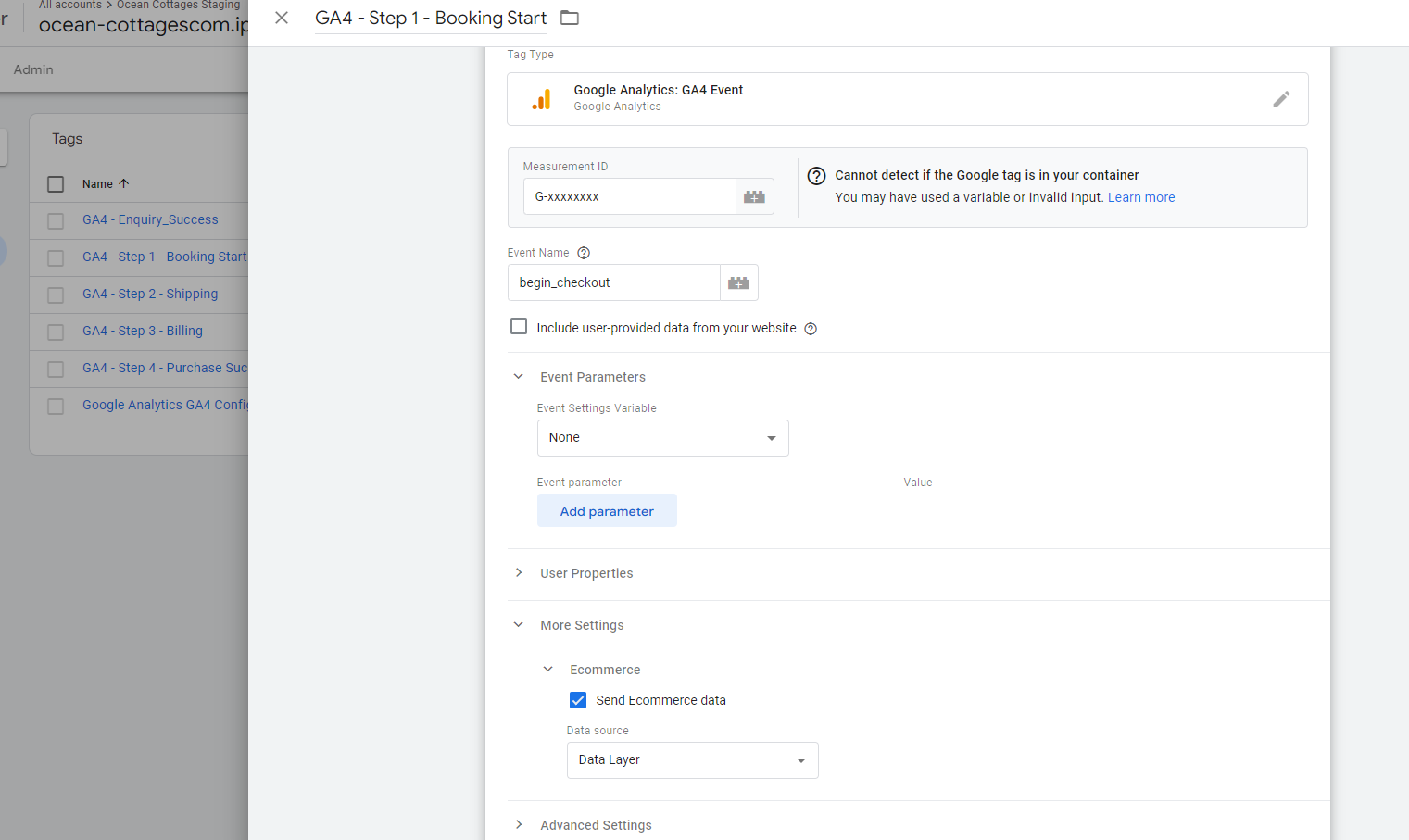Edit the tag name title field
This screenshot has height=840, width=1409.
(431, 18)
